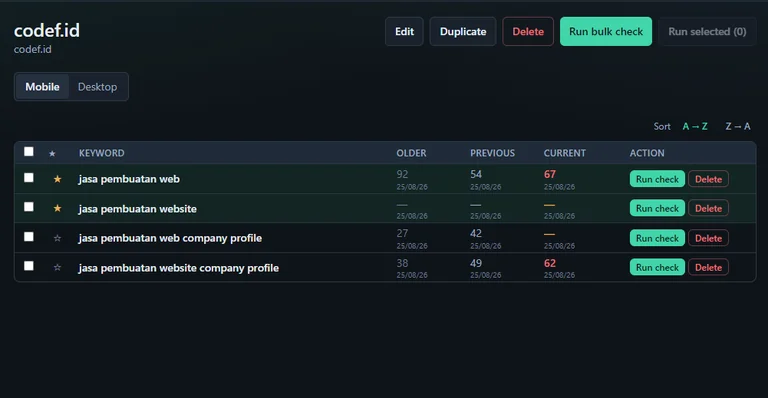Click keyword text 'jasa pembuatan website'
The height and width of the screenshot is (398, 768).
coord(137,209)
